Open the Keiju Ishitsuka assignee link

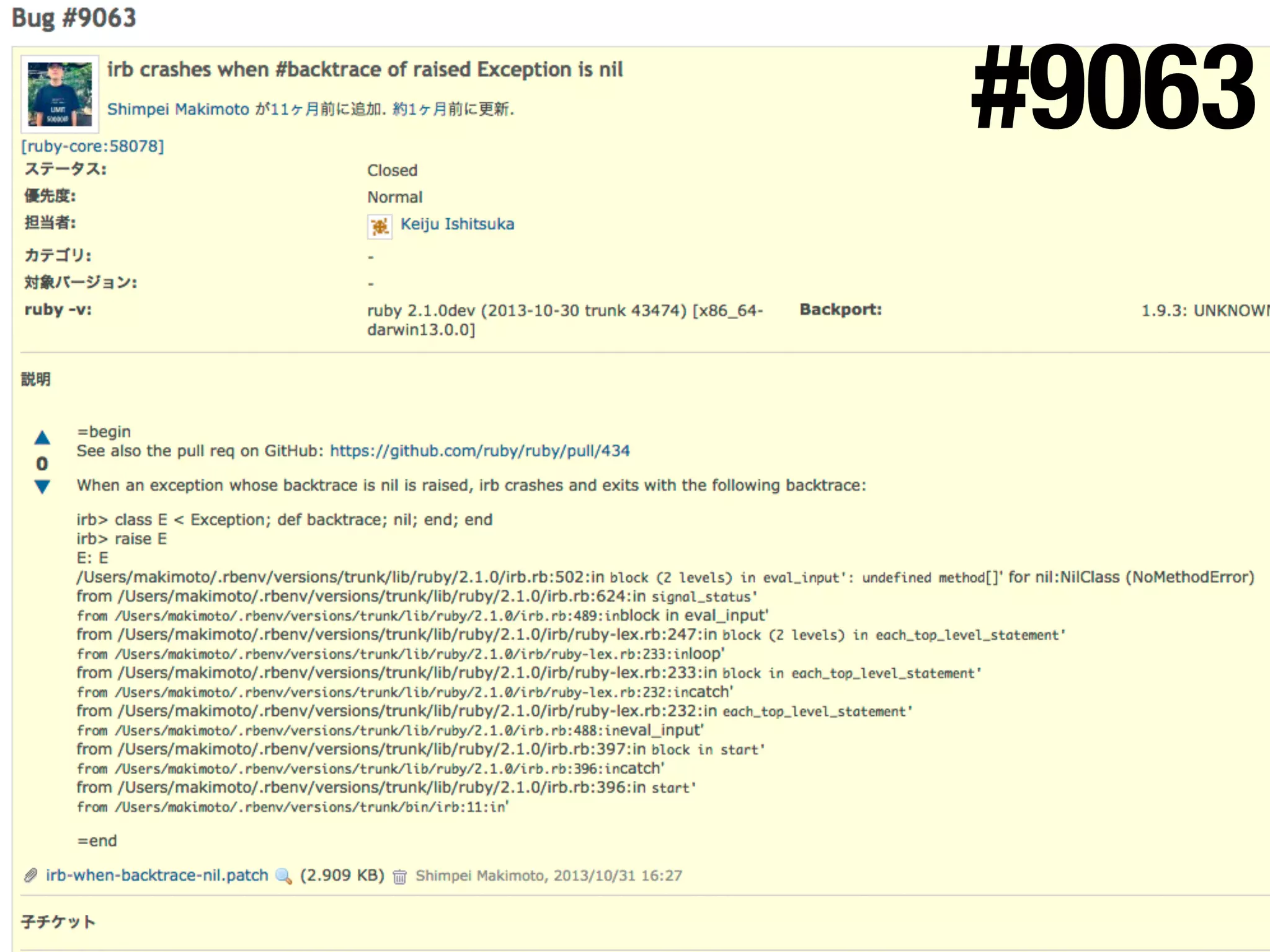(x=457, y=224)
